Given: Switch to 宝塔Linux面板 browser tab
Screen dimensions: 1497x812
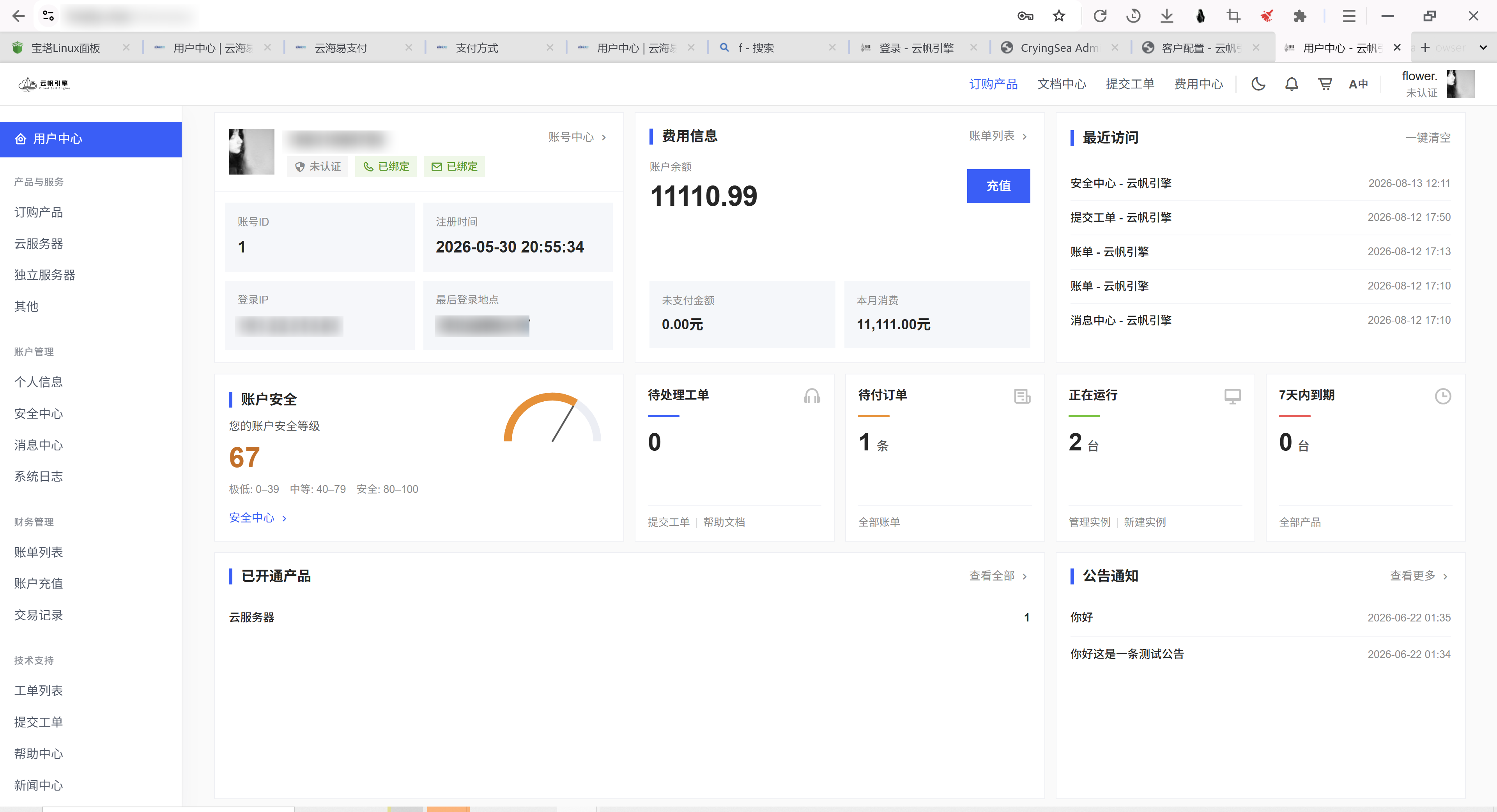Looking at the screenshot, I should [x=71, y=48].
